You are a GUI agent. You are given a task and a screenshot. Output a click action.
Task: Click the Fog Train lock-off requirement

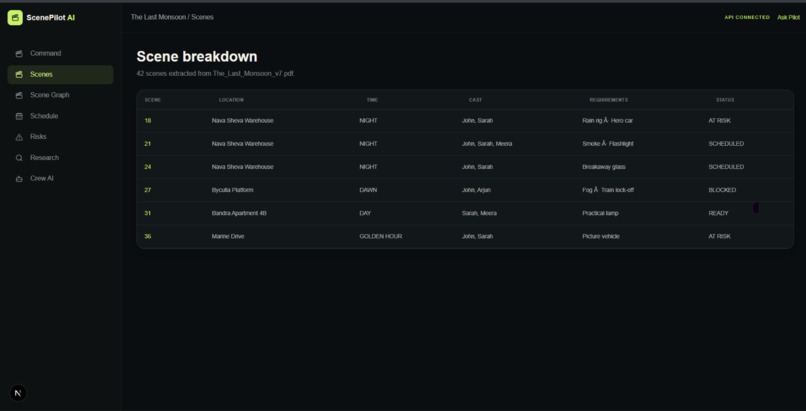[x=608, y=190]
